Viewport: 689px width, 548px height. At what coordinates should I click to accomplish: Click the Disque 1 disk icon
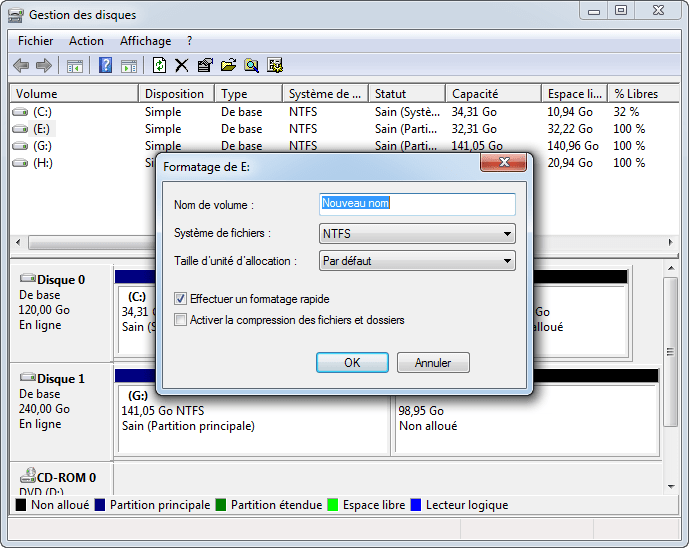click(28, 377)
